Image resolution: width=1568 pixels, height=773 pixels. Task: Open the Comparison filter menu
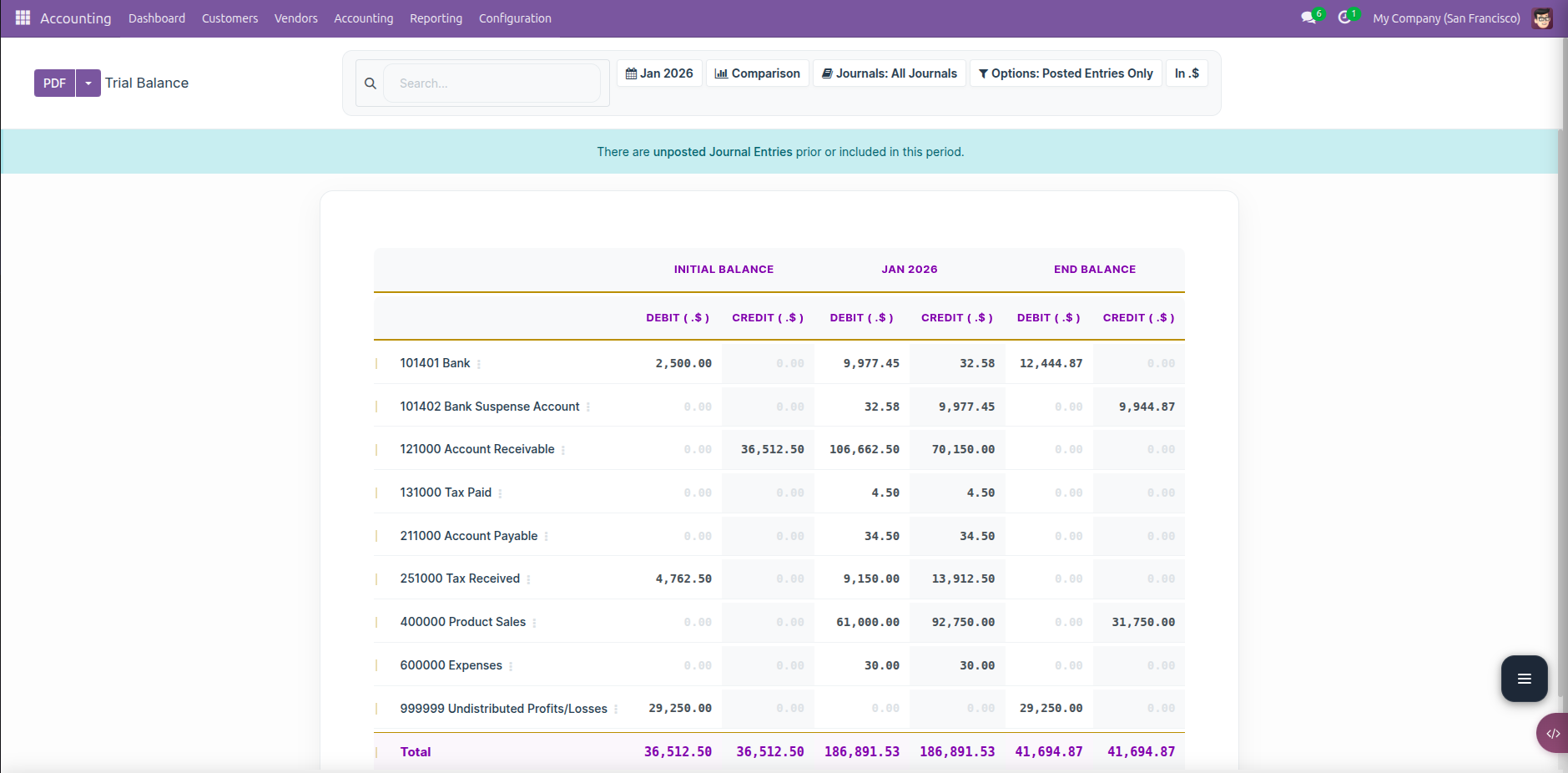point(758,73)
